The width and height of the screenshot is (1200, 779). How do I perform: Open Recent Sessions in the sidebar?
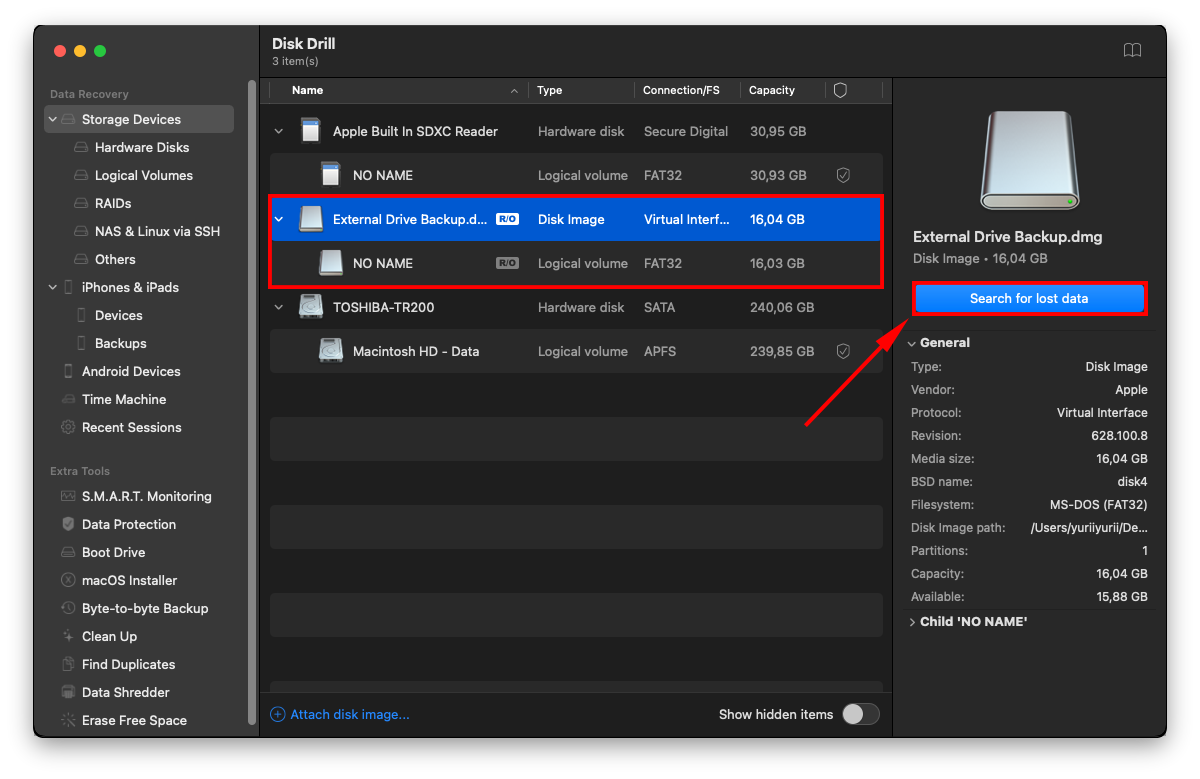pos(129,427)
